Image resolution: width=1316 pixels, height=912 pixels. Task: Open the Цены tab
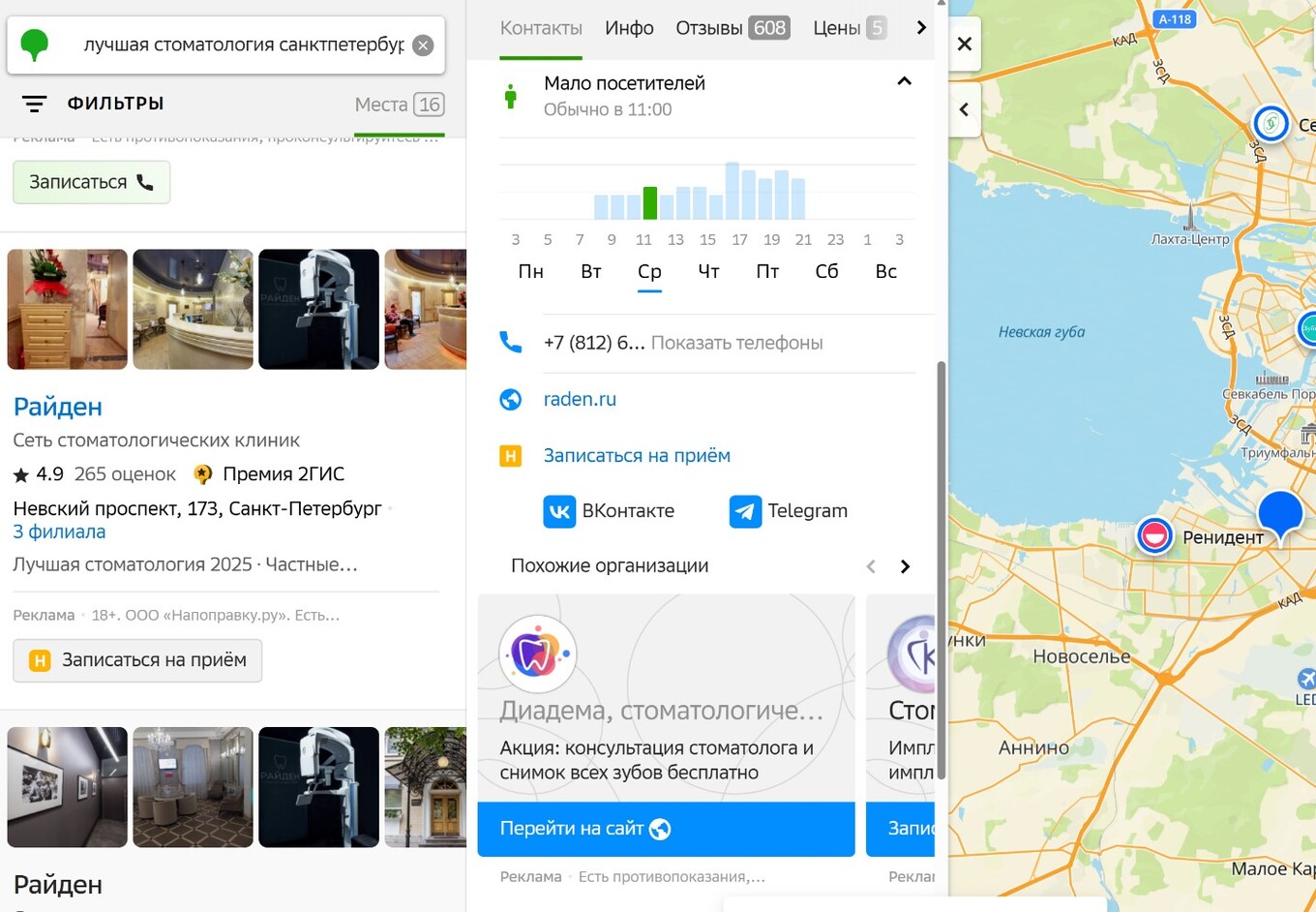click(x=850, y=28)
